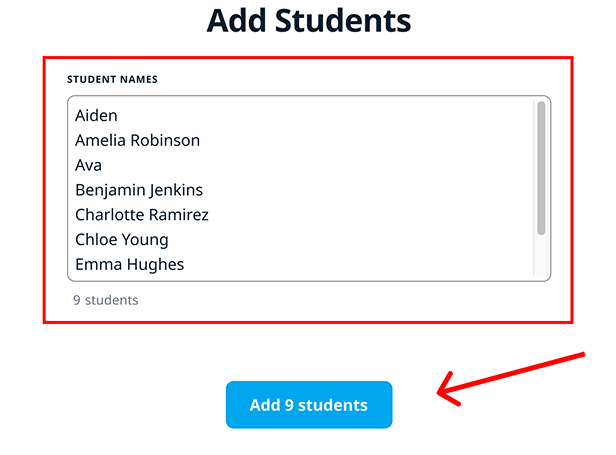
Task: Click empty space right of Ava in textarea
Action: tap(300, 165)
